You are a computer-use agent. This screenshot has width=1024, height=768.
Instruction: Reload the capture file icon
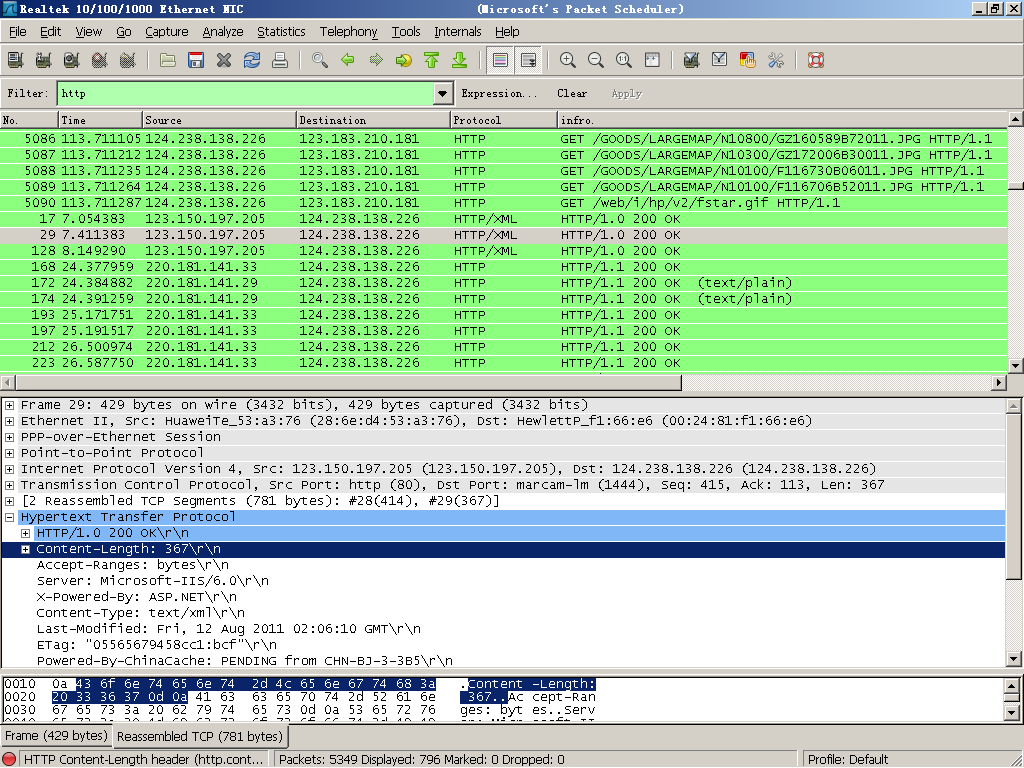click(252, 60)
